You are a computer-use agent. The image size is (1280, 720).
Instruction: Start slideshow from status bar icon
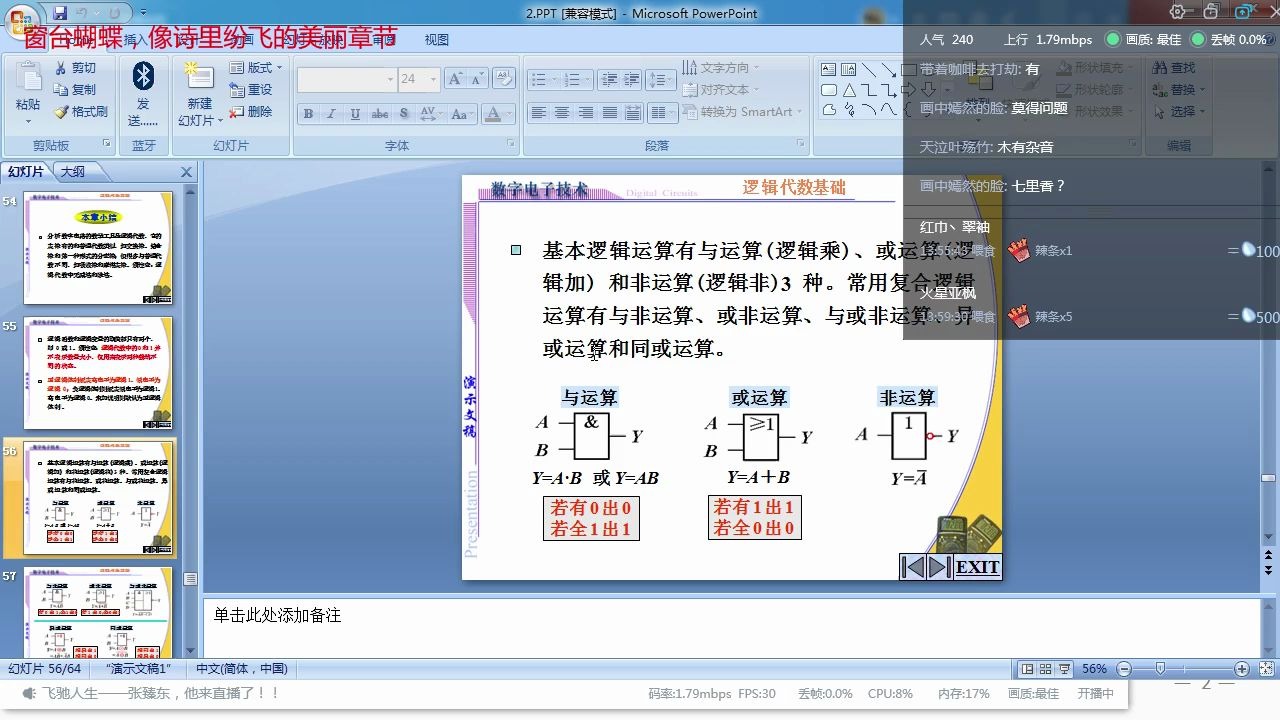coord(1065,669)
